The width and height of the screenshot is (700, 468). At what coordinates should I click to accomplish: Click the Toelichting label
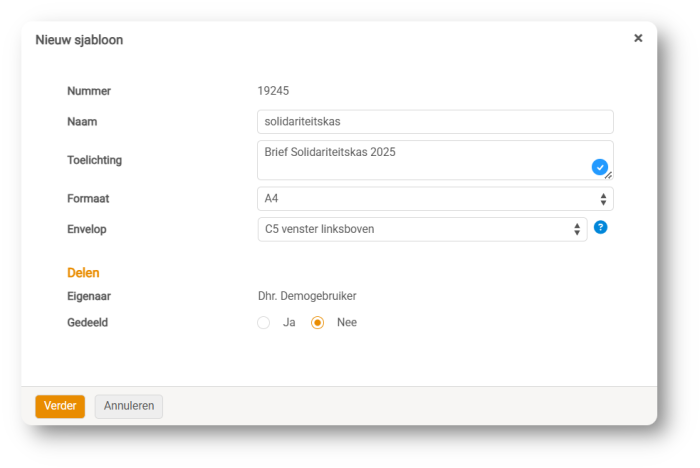point(94,160)
